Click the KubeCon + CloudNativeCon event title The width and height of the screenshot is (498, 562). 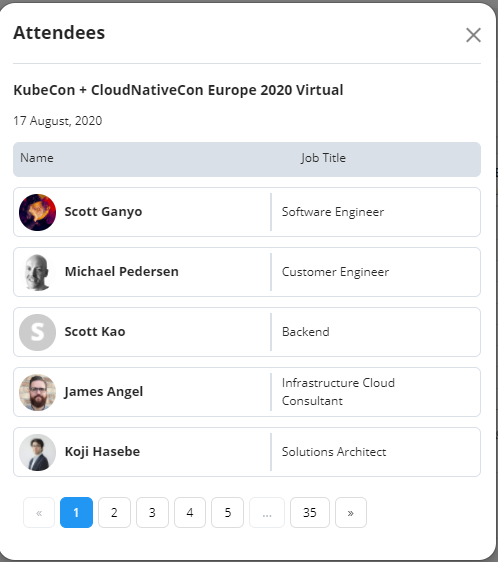[178, 90]
